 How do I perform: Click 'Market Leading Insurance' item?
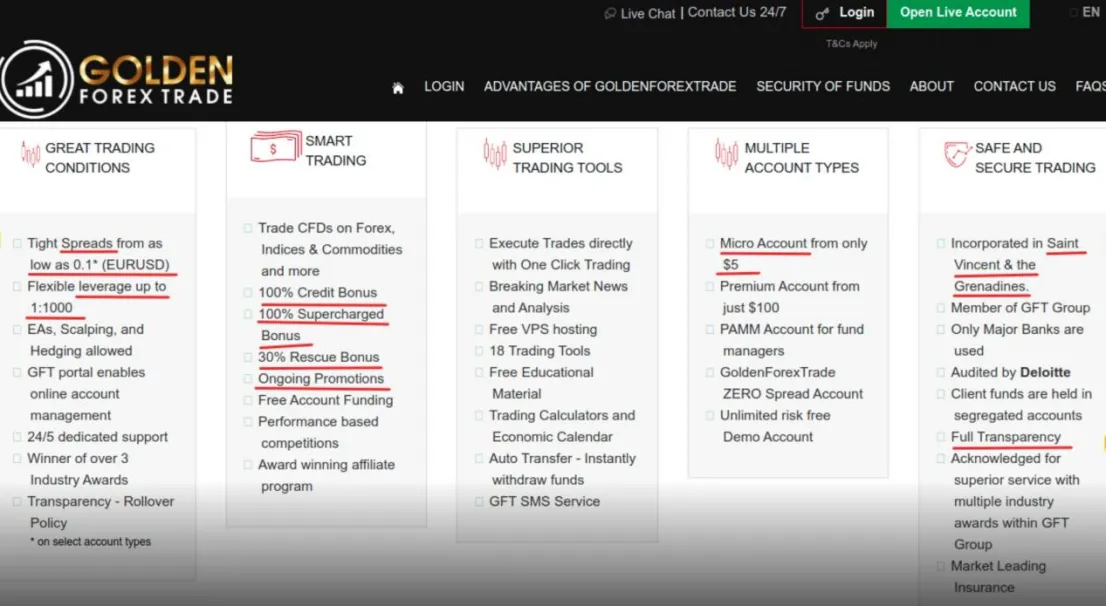(998, 577)
